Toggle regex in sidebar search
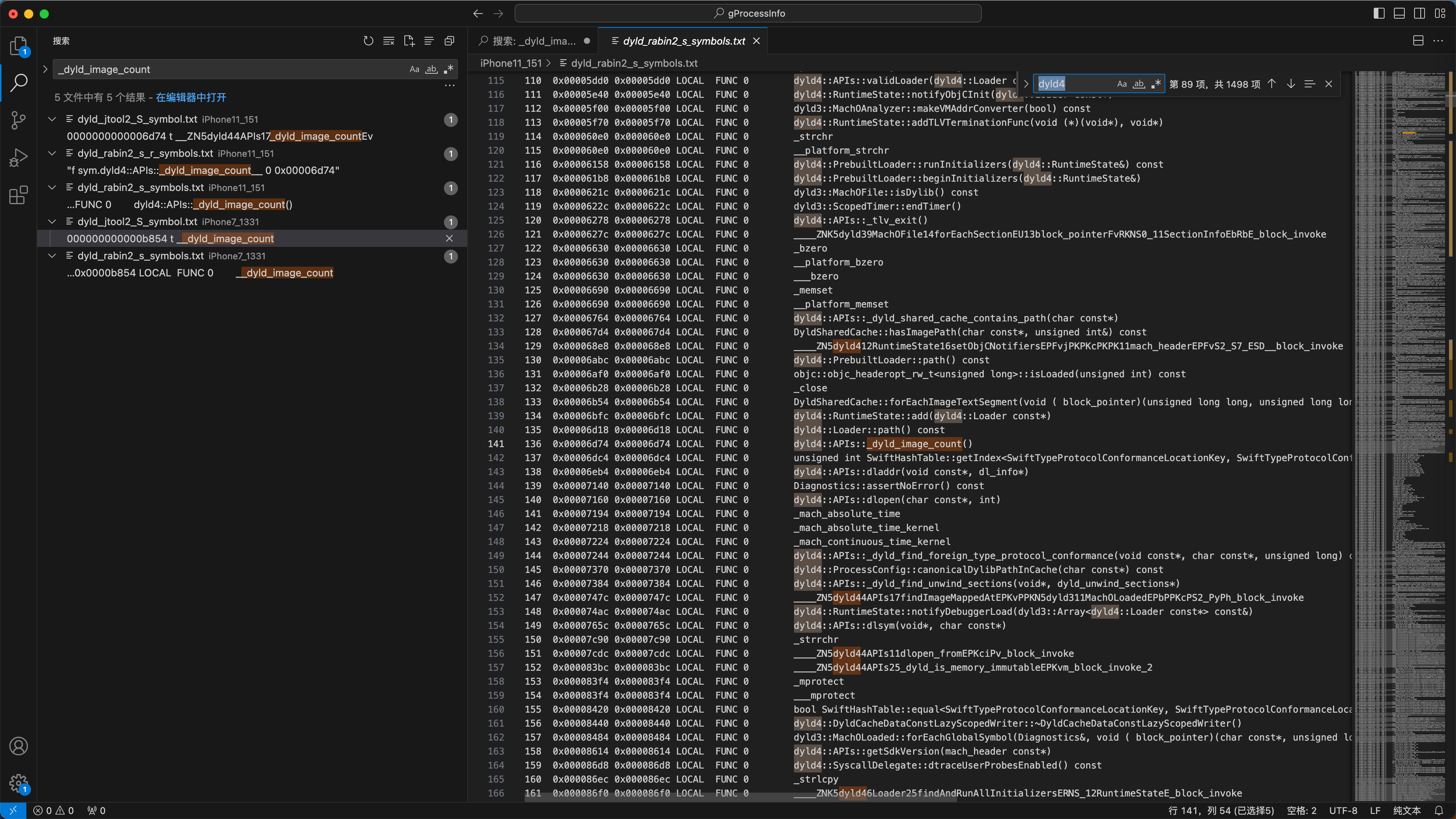 448,69
